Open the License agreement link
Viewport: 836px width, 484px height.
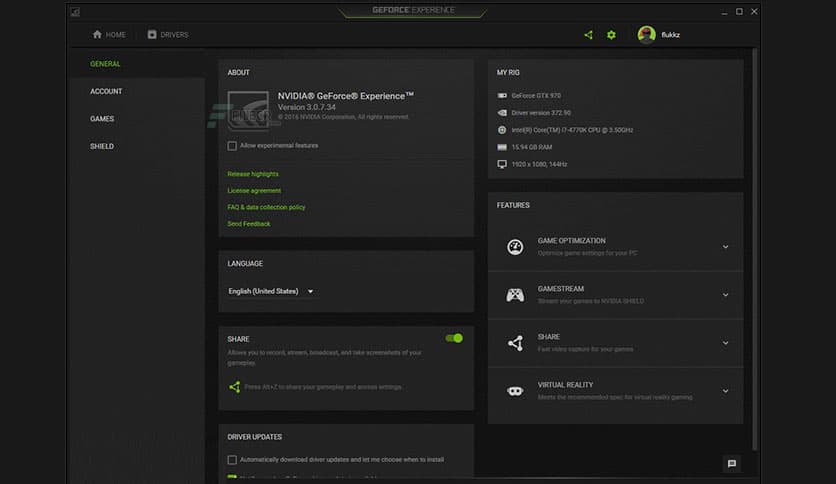[254, 190]
